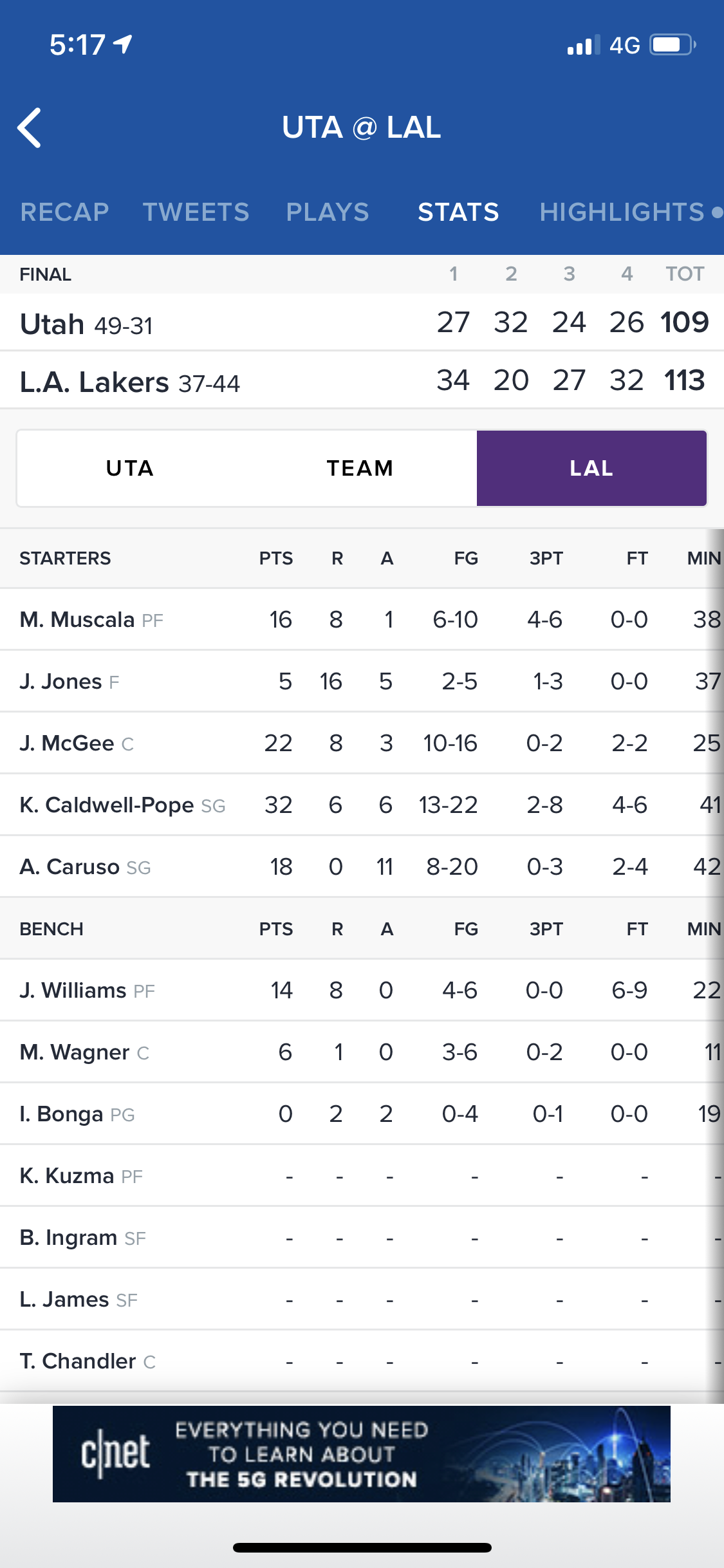
Task: Select the STATS tab
Action: (x=458, y=212)
